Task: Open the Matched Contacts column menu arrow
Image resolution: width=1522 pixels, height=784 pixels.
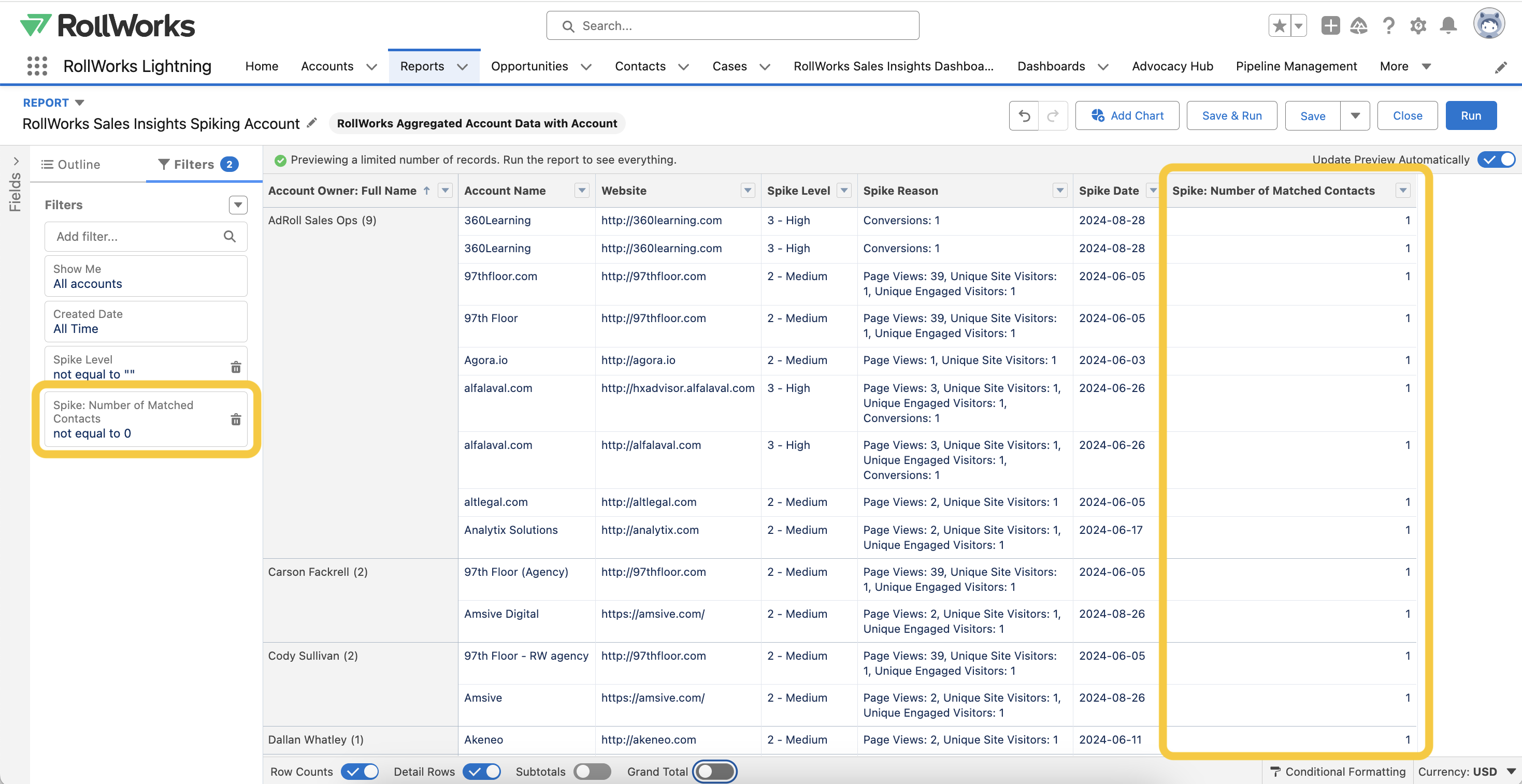Action: (x=1403, y=190)
